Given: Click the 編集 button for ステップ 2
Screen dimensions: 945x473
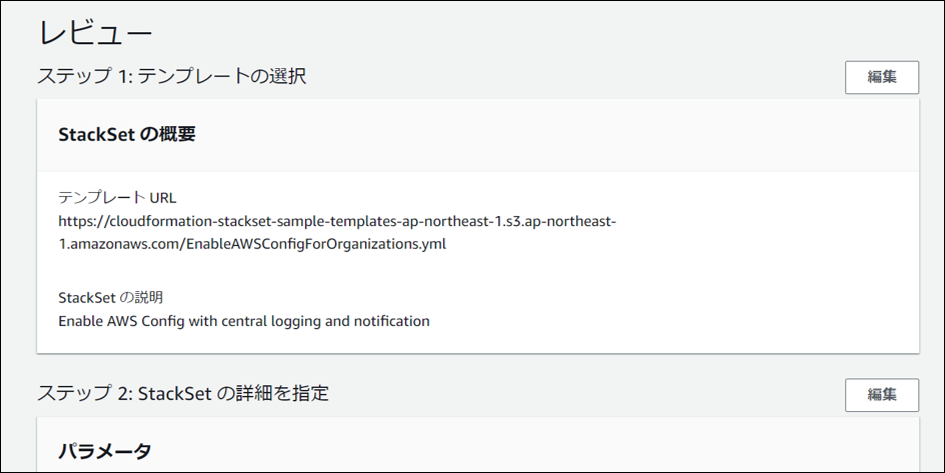Looking at the screenshot, I should (x=881, y=394).
